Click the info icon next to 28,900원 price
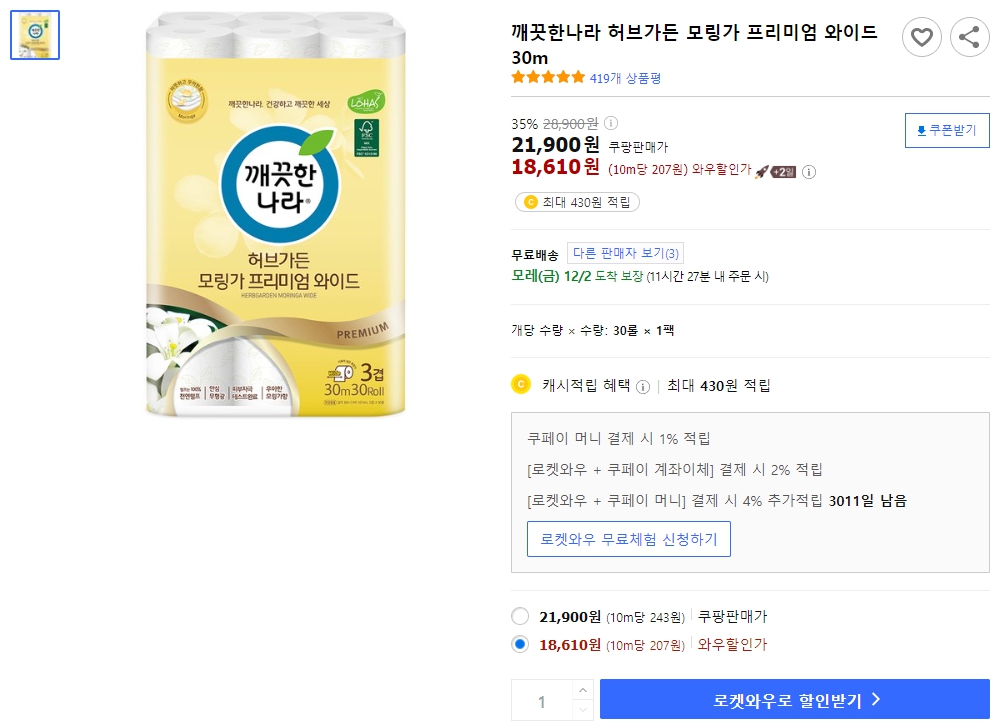Image resolution: width=1000 pixels, height=728 pixels. (610, 122)
